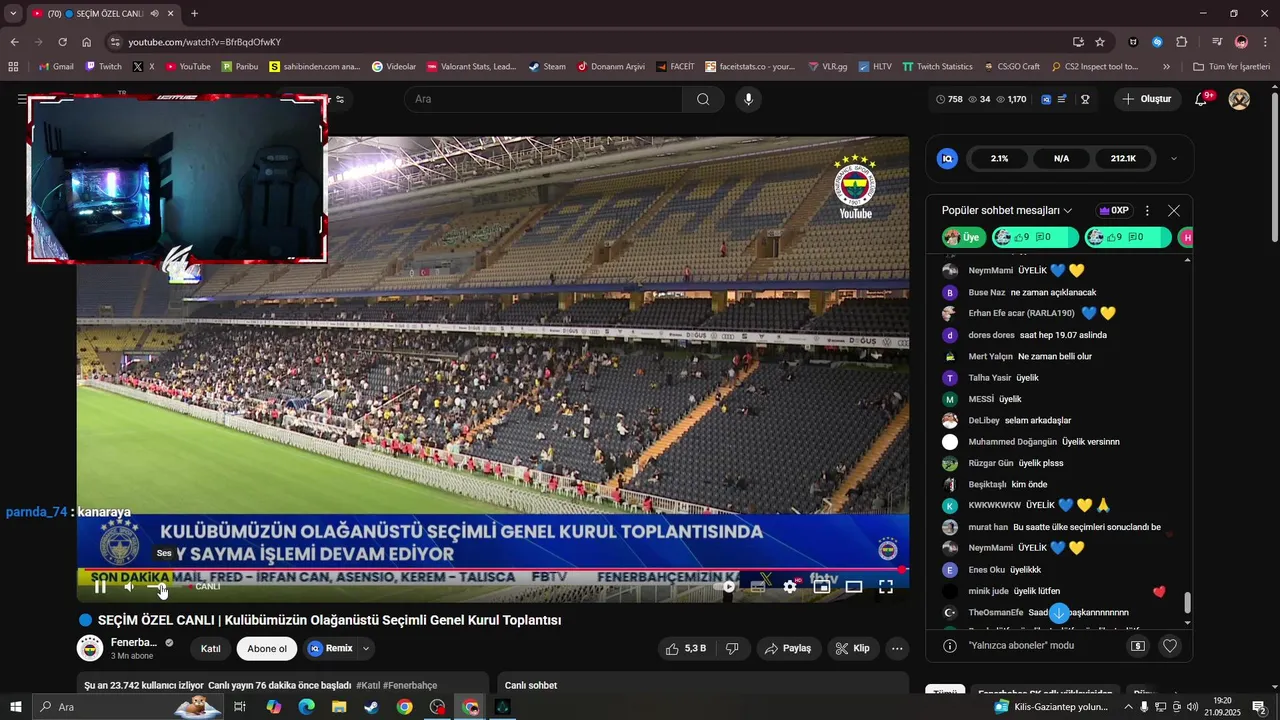Open the Tüm Yer İşaretleri folder
The width and height of the screenshot is (1280, 720).
point(1231,67)
